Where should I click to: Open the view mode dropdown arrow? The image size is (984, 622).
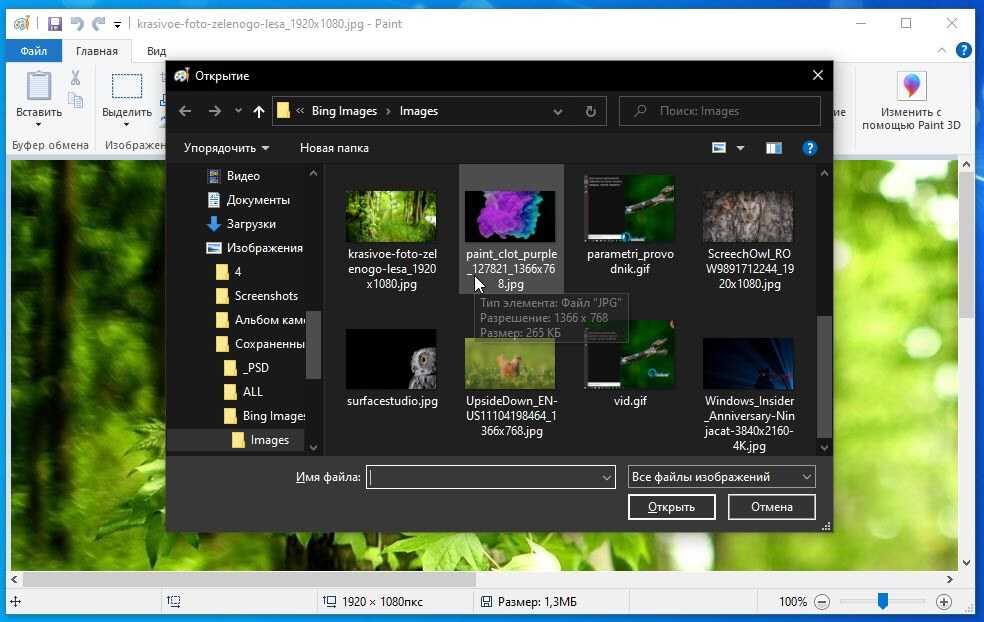[741, 148]
